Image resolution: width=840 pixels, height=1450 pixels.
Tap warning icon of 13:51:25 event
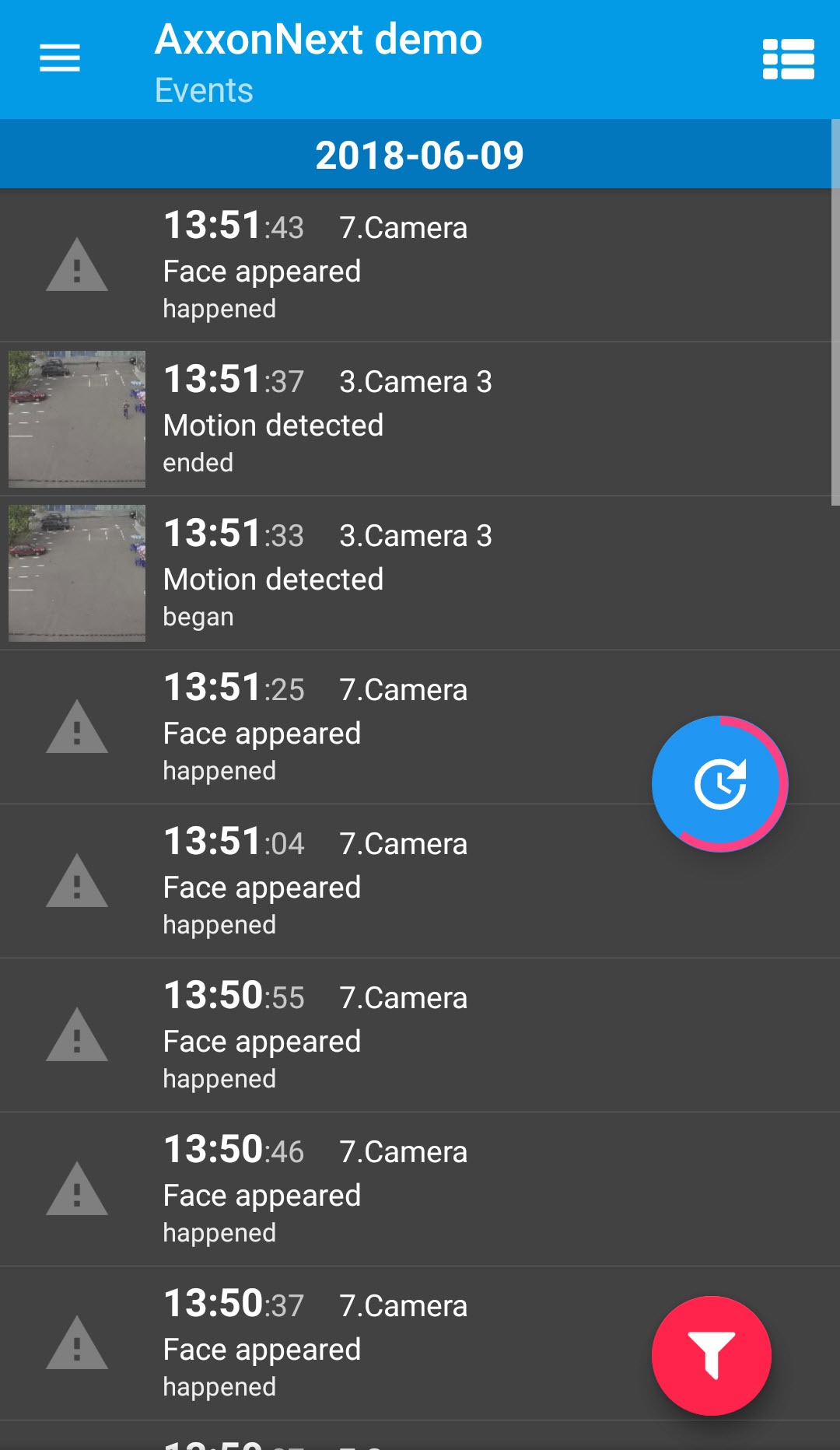click(76, 727)
